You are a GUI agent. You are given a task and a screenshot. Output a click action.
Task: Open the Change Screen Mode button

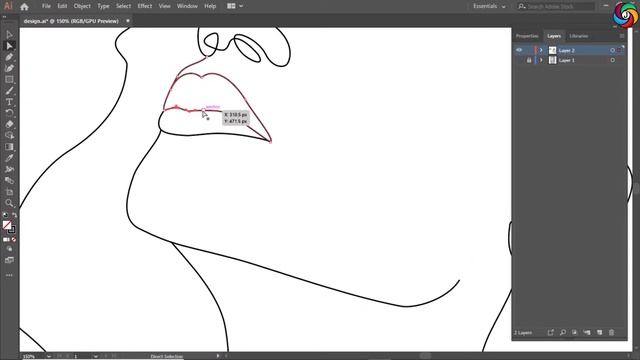(x=9, y=260)
